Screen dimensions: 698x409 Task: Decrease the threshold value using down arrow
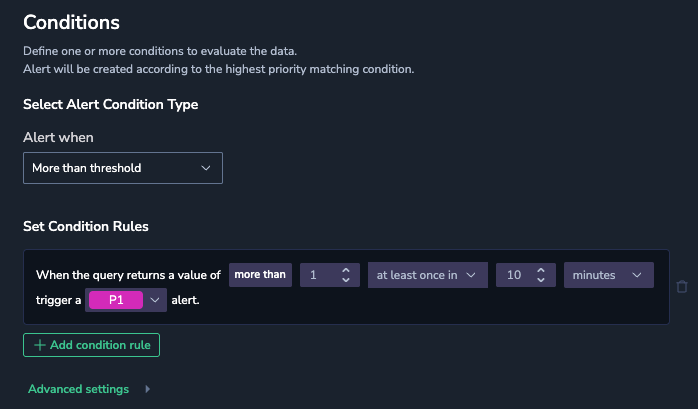tap(345, 280)
